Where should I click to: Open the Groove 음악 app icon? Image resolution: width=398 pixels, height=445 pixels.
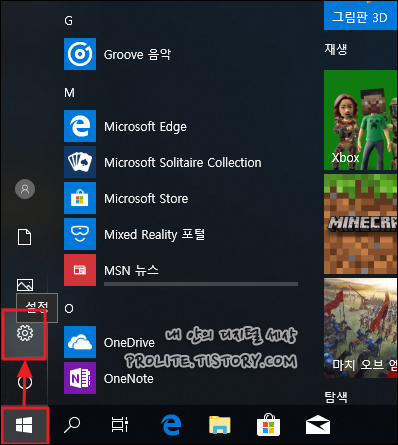[80, 54]
